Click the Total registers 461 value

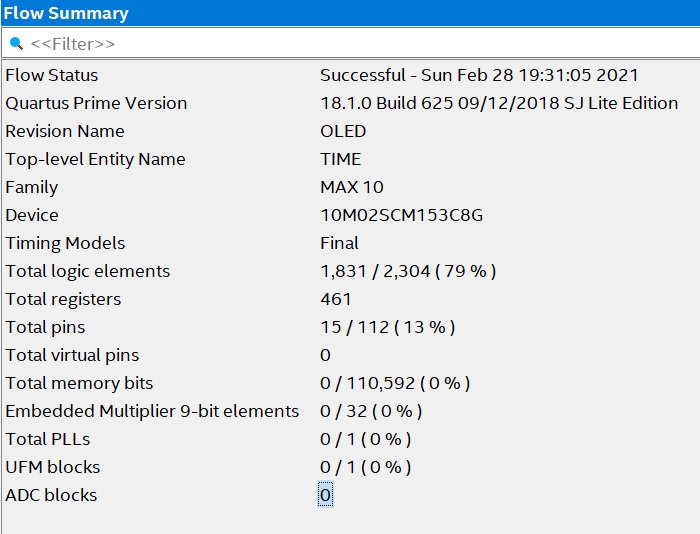(336, 299)
